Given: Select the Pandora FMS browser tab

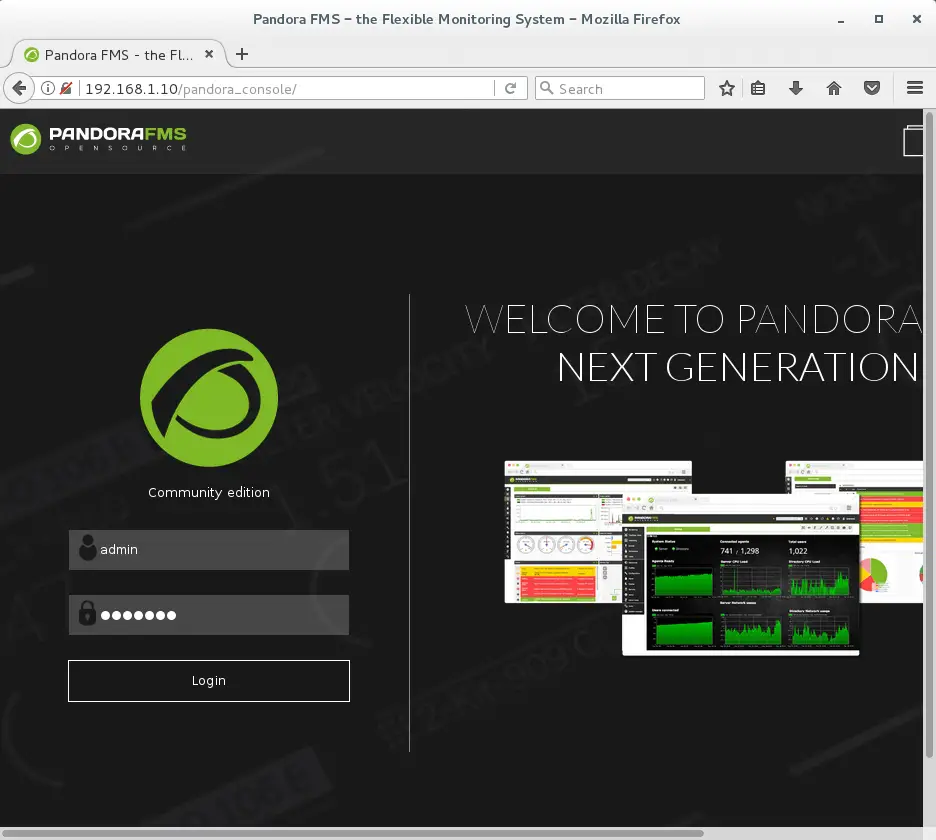Looking at the screenshot, I should pos(119,55).
